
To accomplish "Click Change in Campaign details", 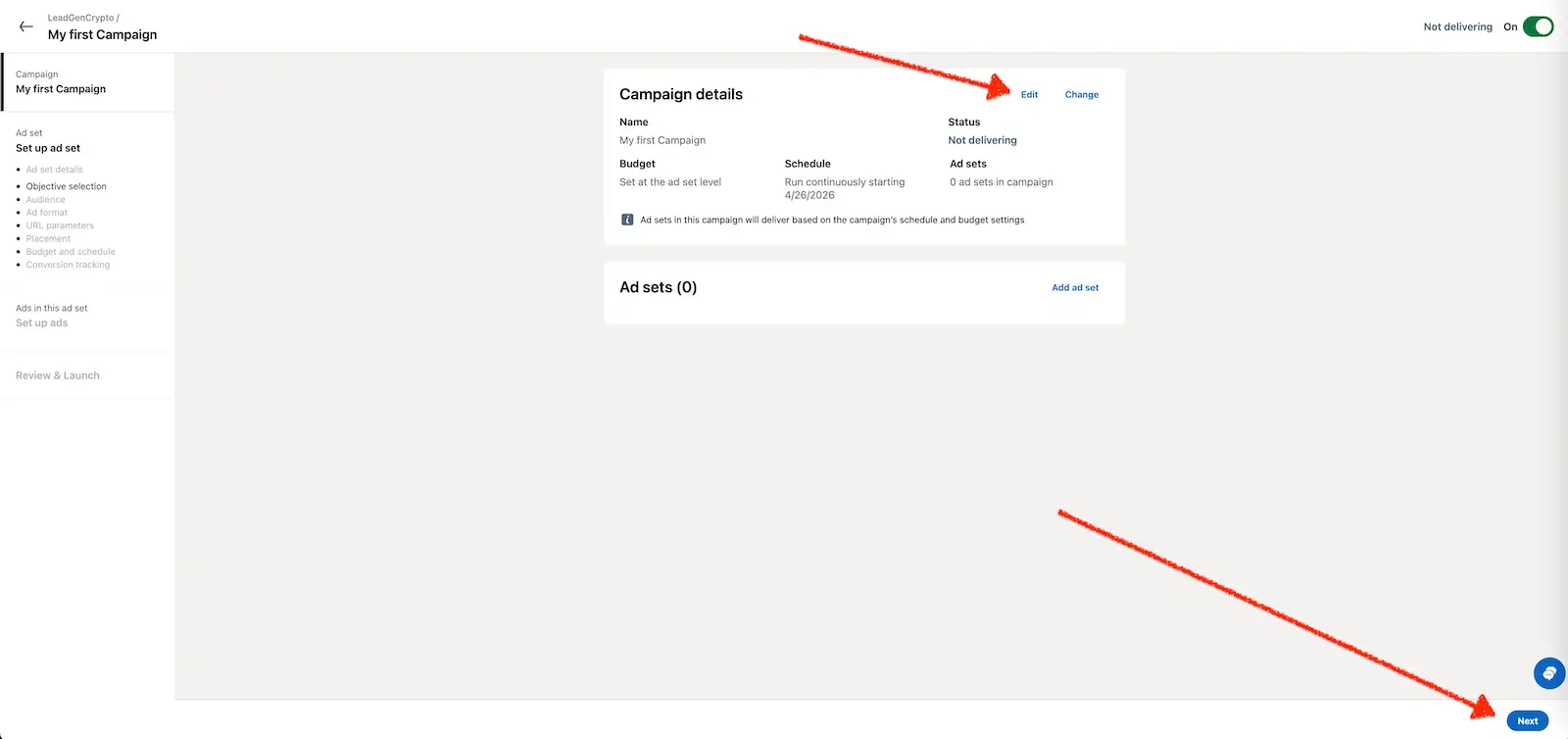I will 1081,95.
